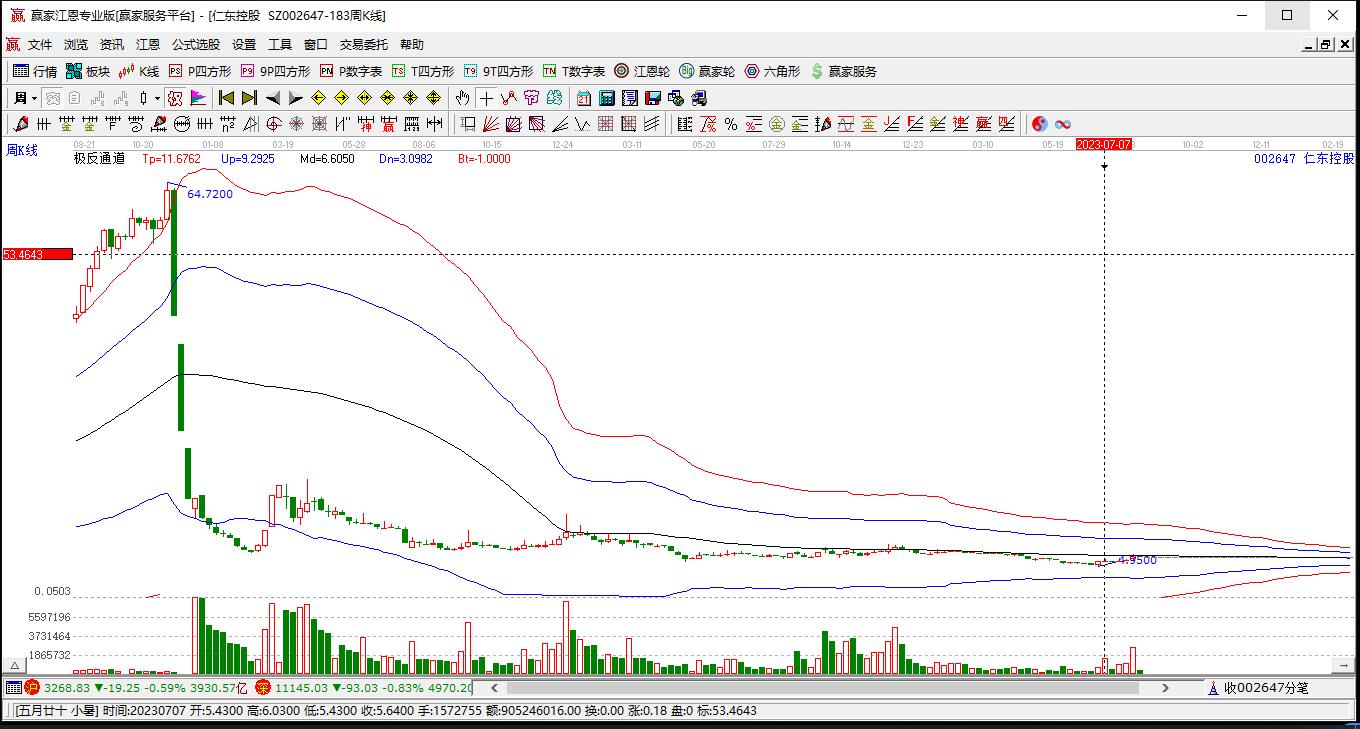Select the red grid square tool
The image size is (1360, 729).
[x=605, y=124]
